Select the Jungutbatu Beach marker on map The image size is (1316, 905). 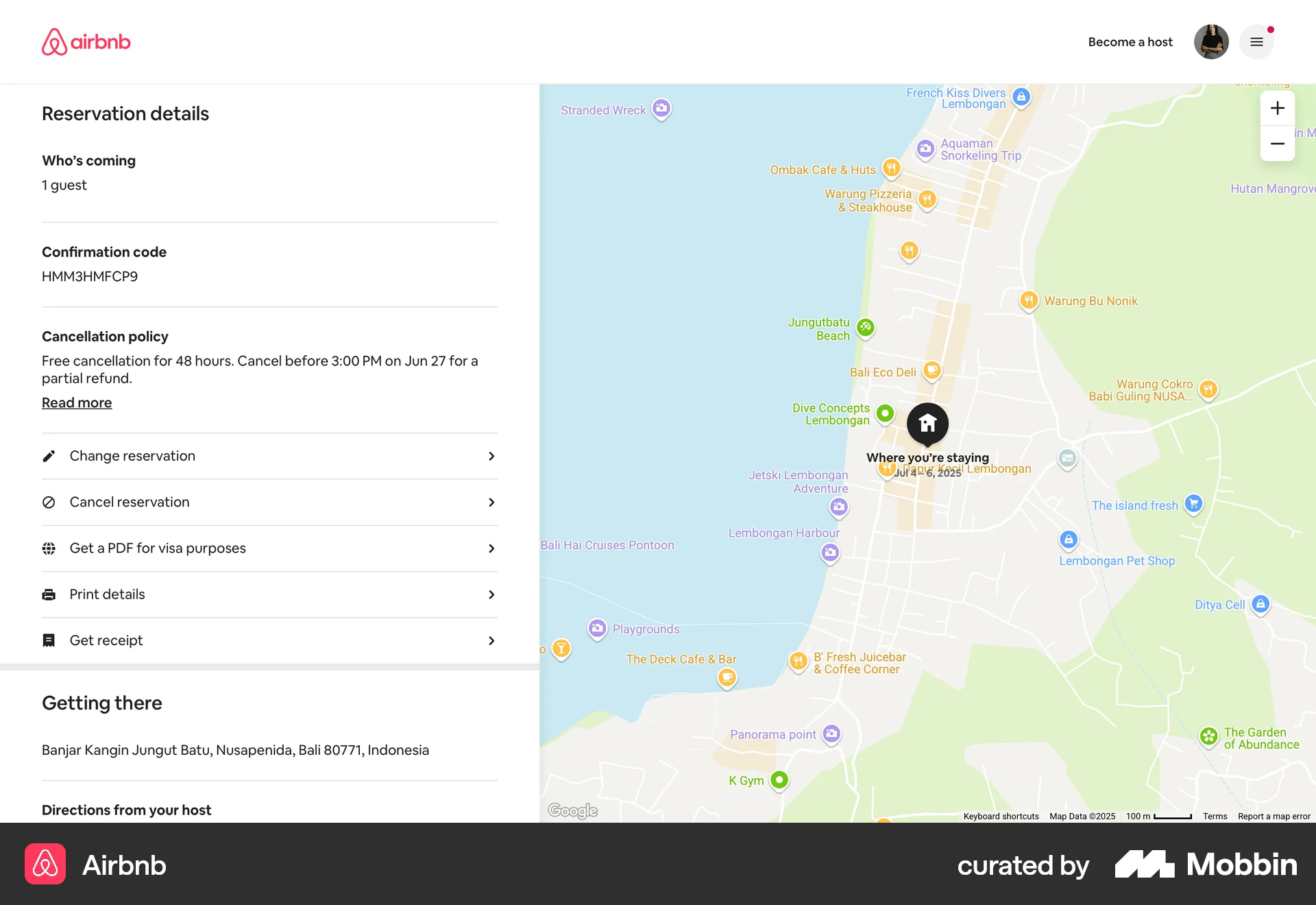pos(865,328)
